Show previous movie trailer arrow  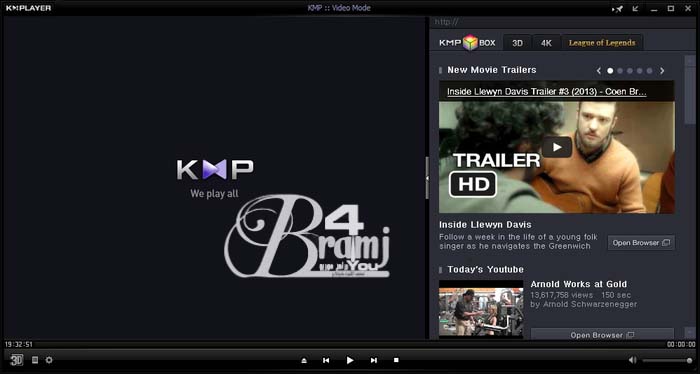point(599,71)
